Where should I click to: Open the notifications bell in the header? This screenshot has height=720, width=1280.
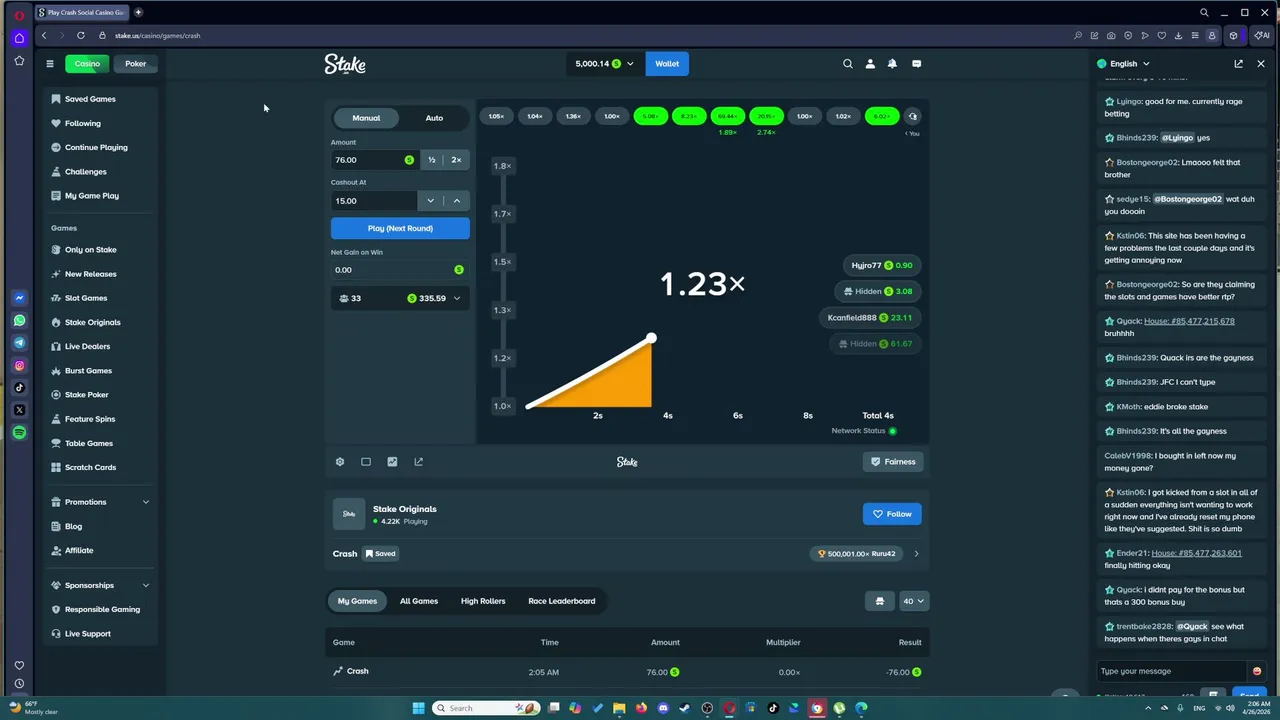[892, 64]
